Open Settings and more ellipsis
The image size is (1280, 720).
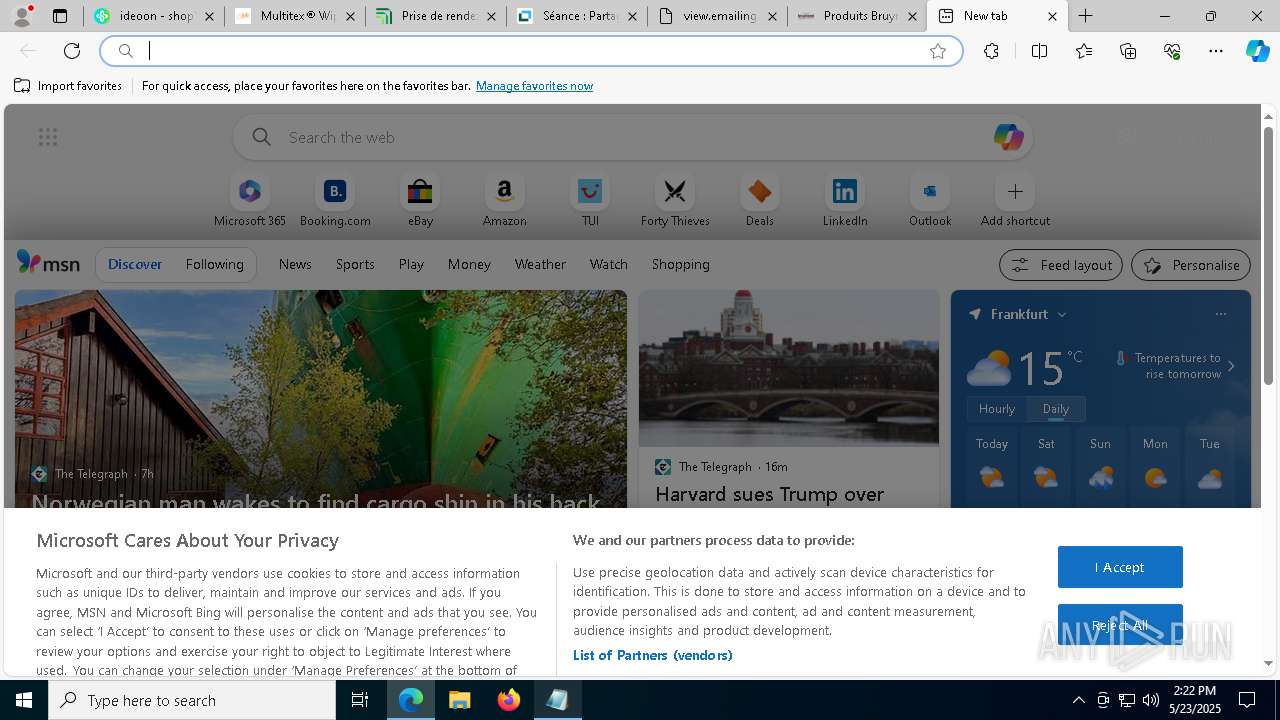1216,51
